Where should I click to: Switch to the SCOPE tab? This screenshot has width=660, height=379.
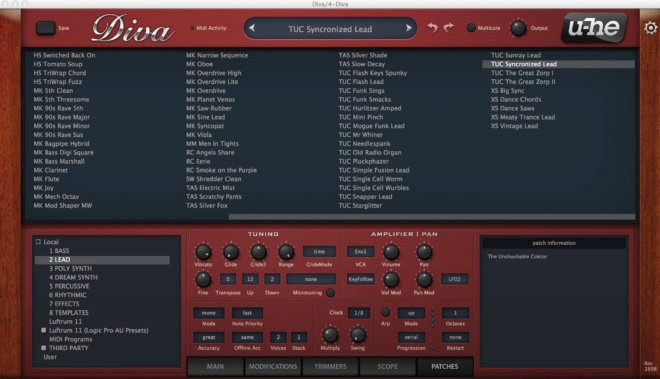[x=388, y=366]
